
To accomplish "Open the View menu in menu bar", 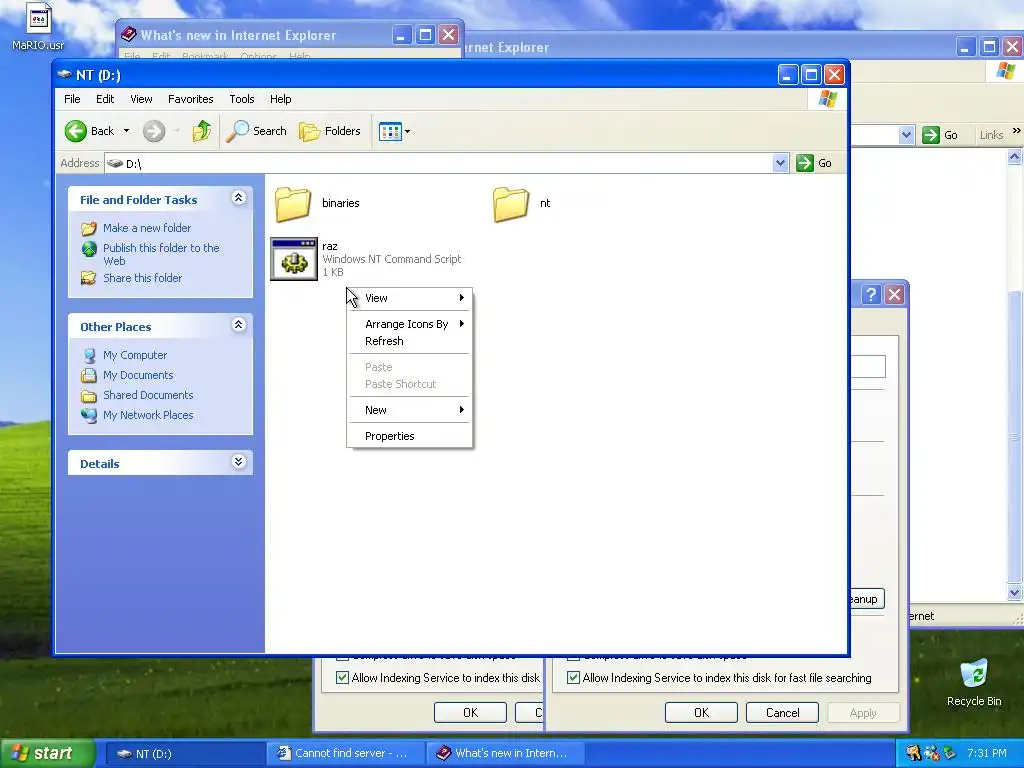I will coord(141,99).
